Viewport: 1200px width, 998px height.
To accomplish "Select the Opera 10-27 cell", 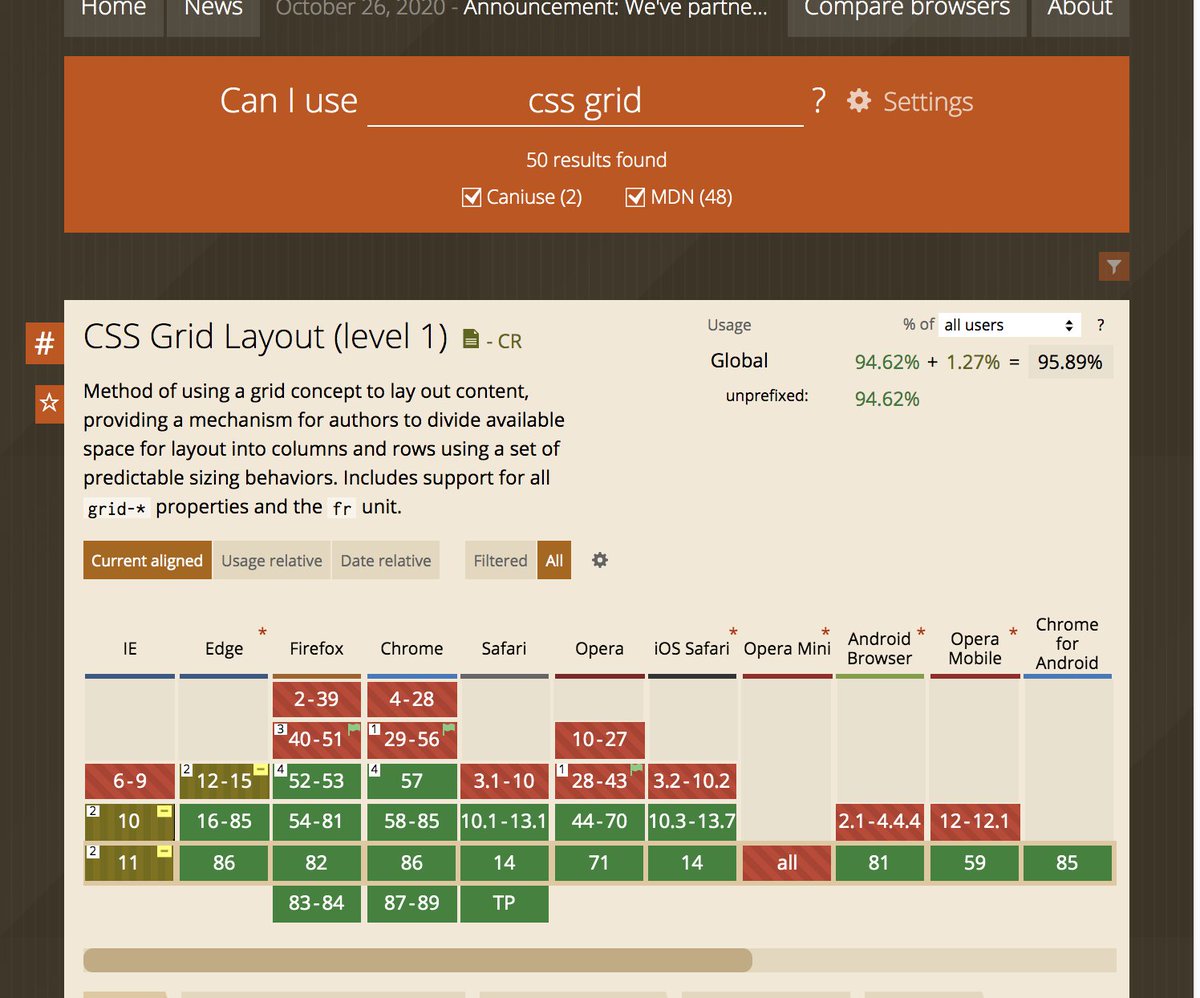I will coord(600,740).
